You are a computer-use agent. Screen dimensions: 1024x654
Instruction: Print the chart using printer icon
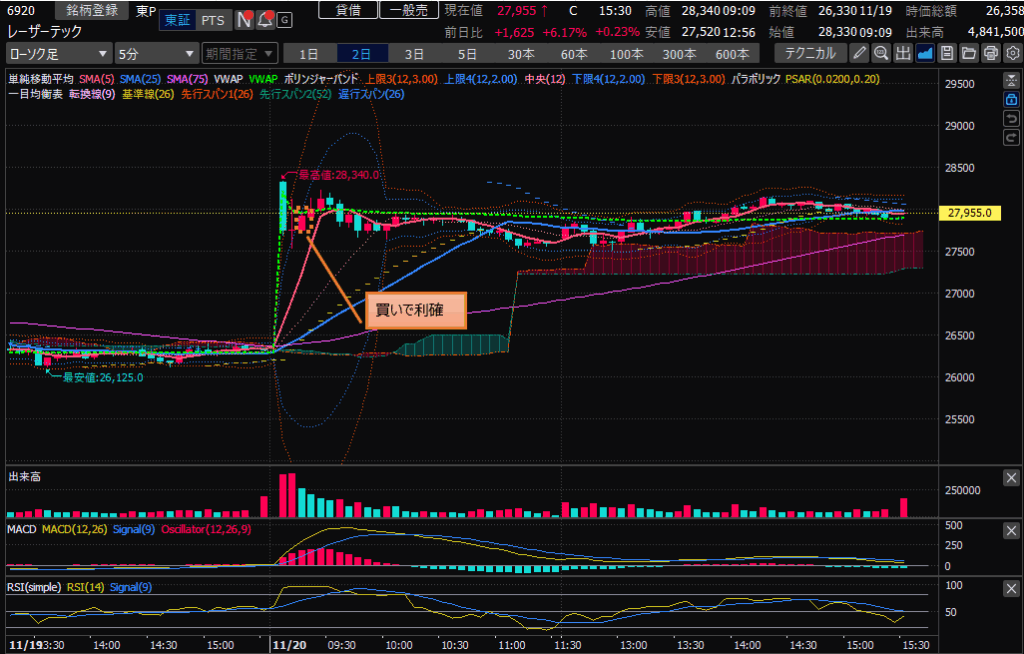coord(990,53)
